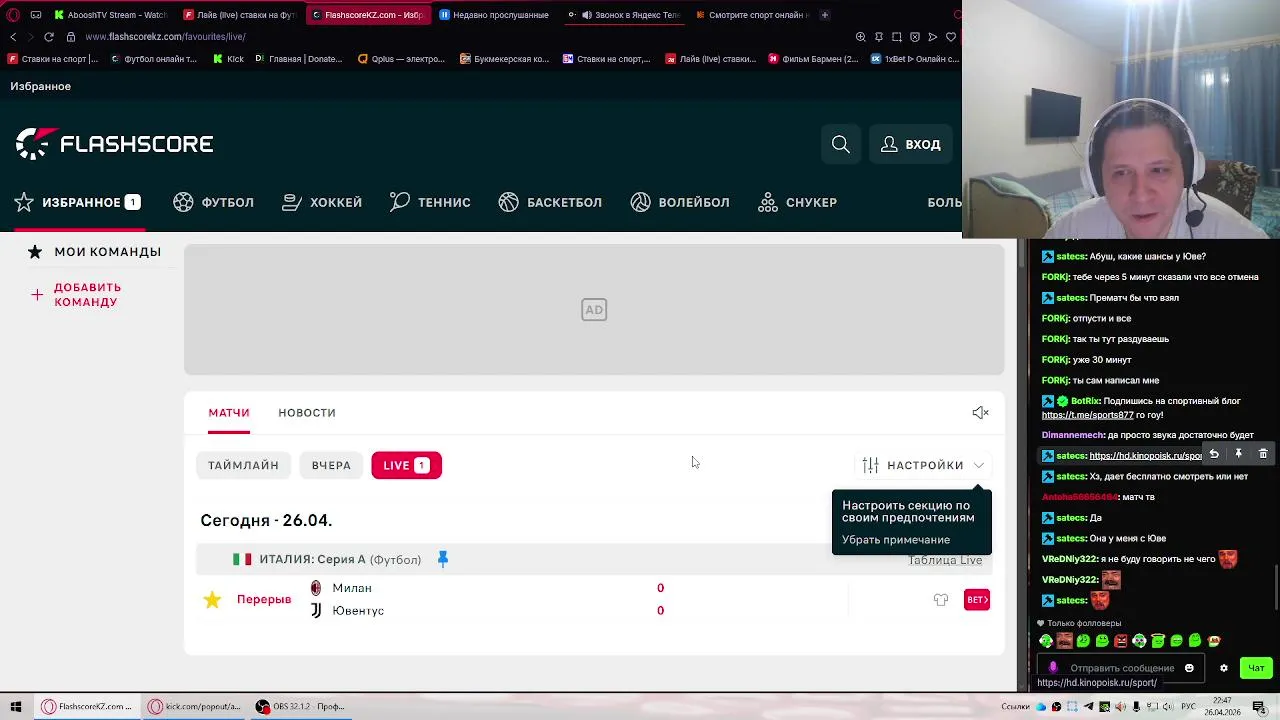Image resolution: width=1280 pixels, height=720 pixels.
Task: Open the Flashscore search magnifier
Action: [841, 145]
